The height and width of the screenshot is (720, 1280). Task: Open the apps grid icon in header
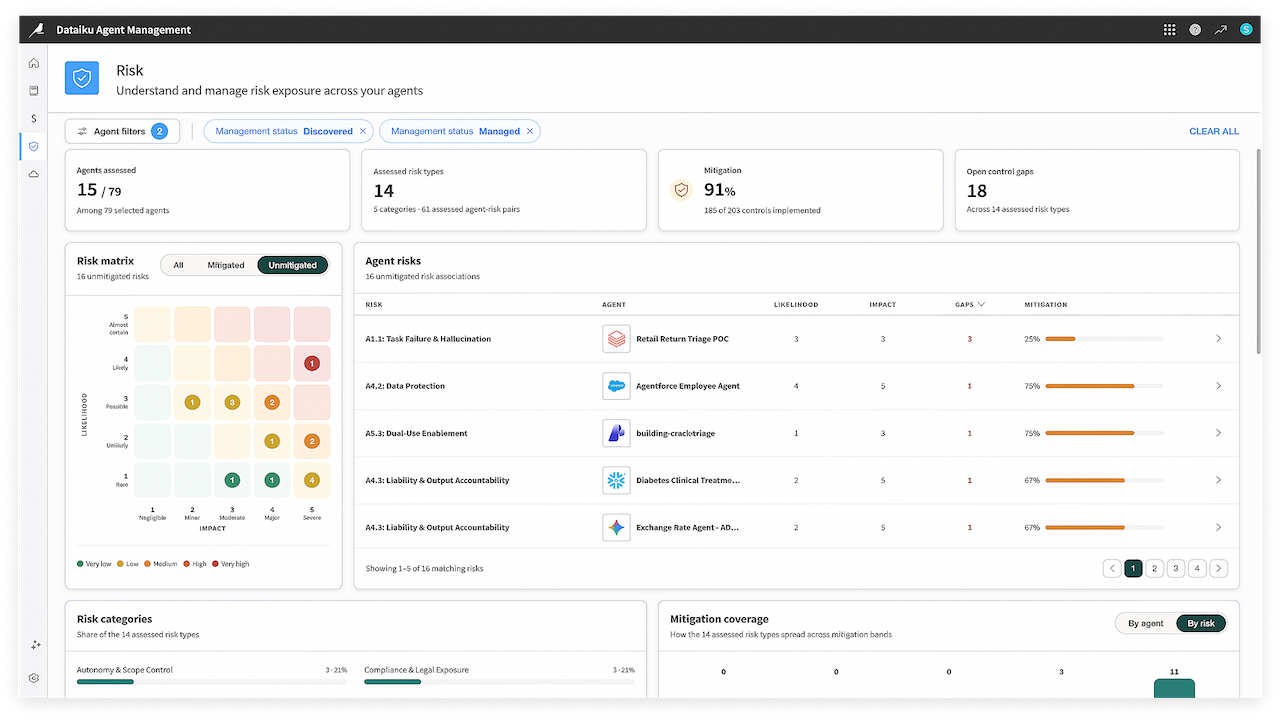coord(1169,30)
